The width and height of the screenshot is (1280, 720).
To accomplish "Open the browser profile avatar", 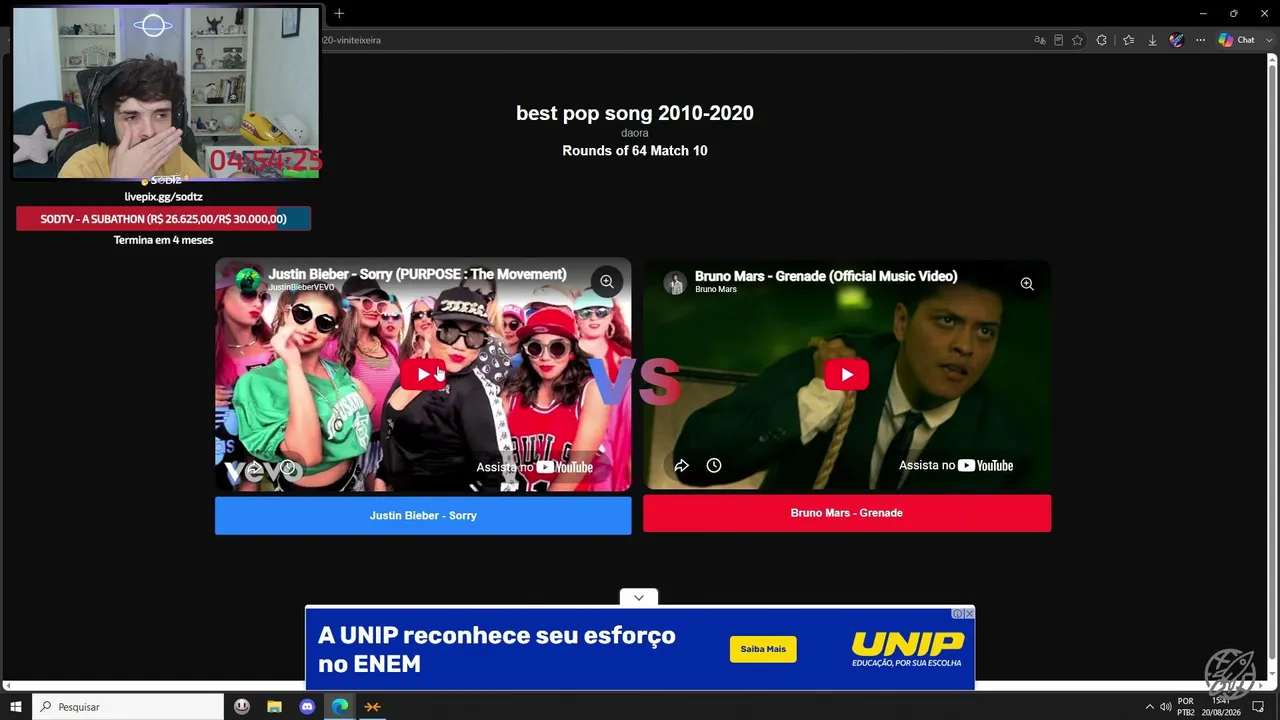I will 1177,40.
